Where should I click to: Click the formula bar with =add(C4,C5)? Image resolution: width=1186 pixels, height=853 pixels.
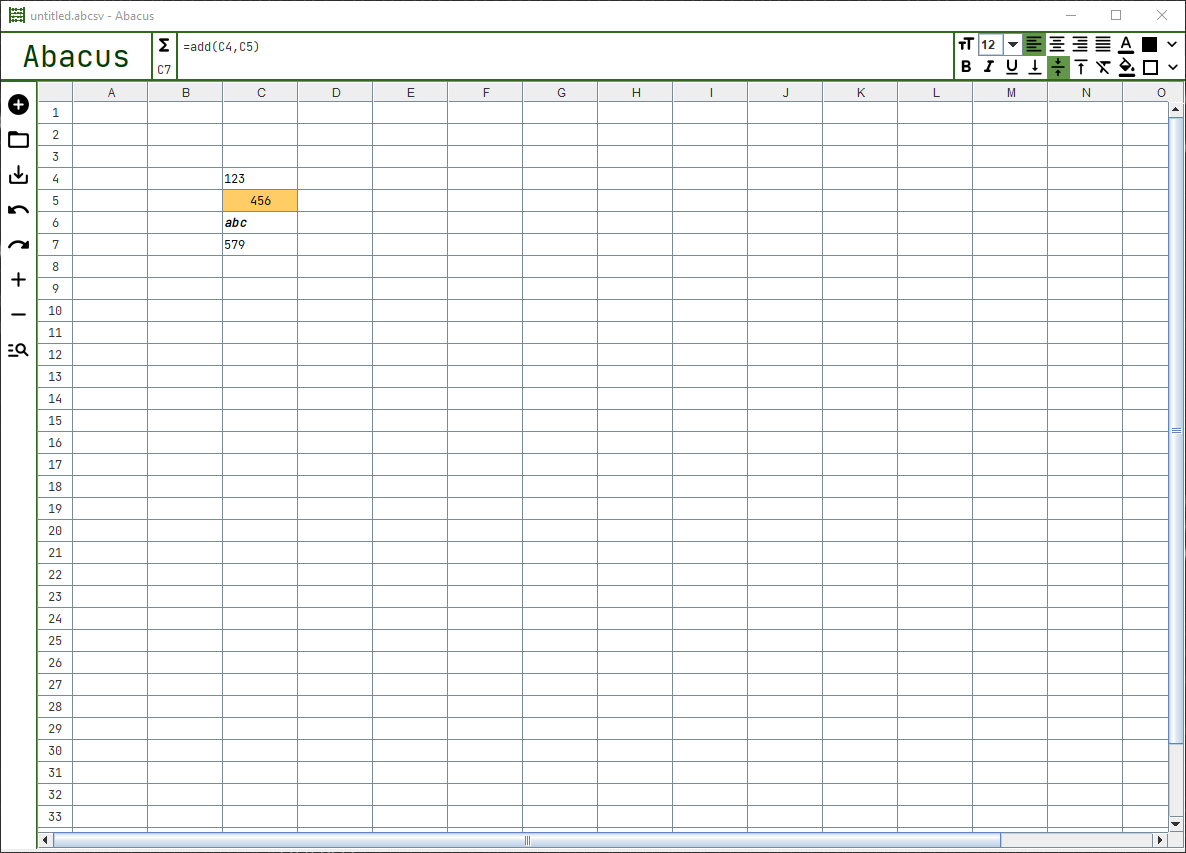click(564, 56)
